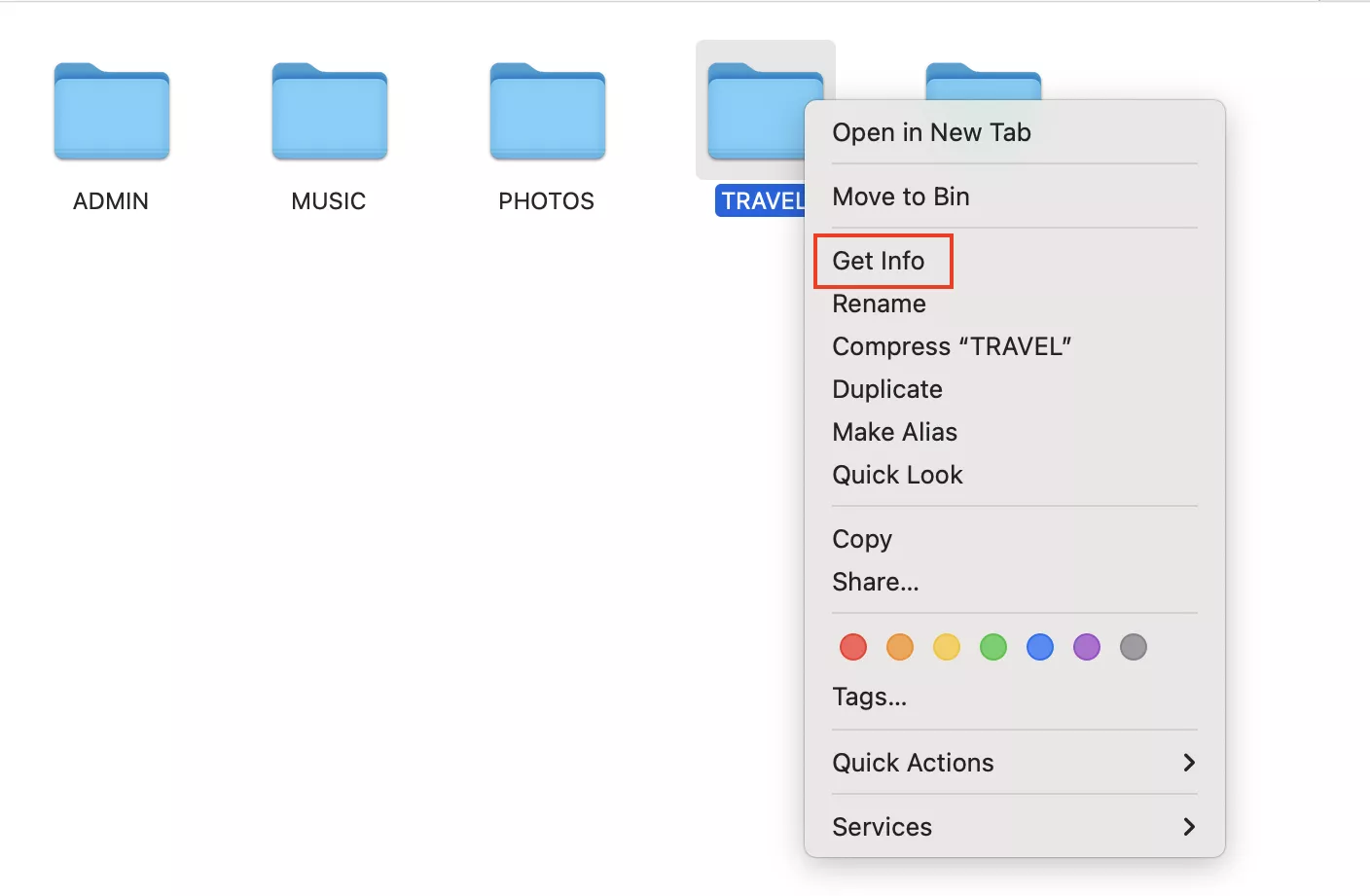Choose Compress "TRAVEL" menu entry

tap(952, 346)
